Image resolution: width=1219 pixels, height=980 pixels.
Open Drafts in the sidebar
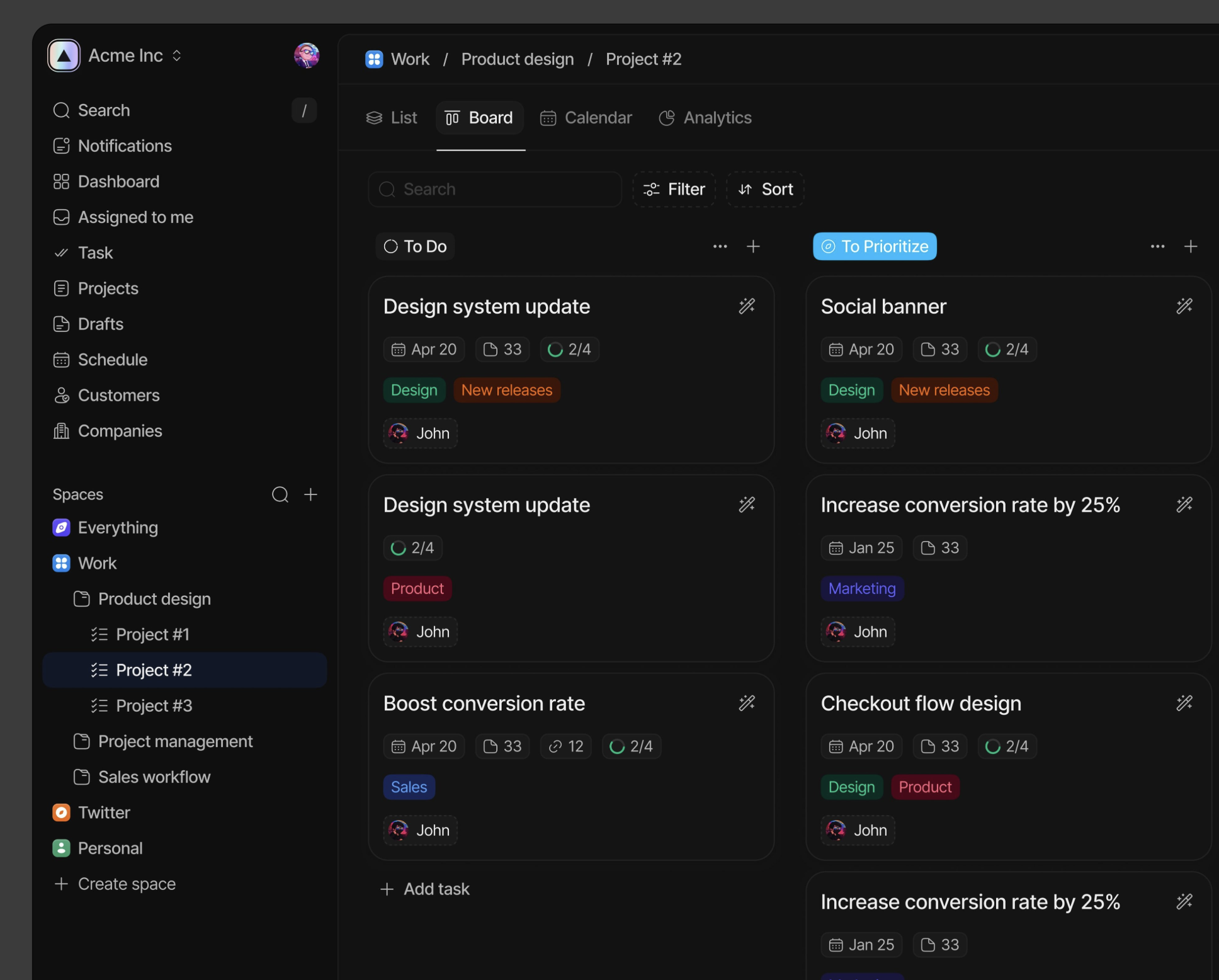pos(88,324)
